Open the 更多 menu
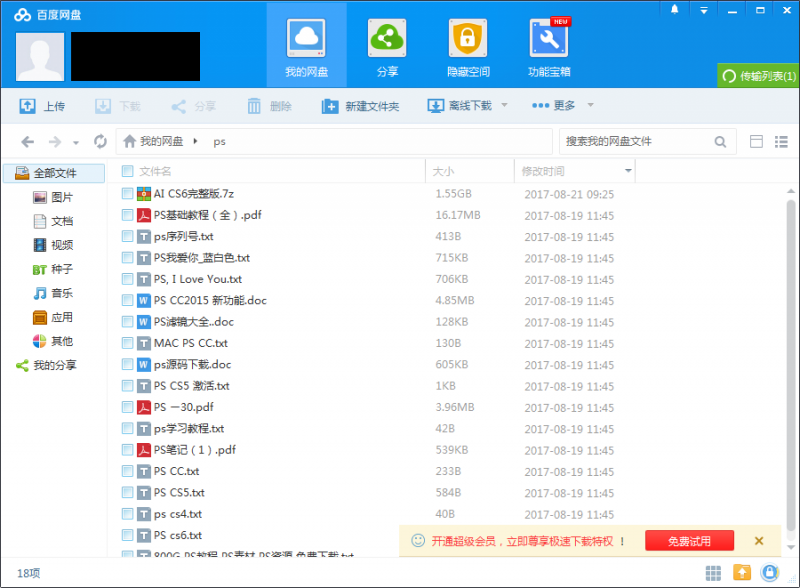This screenshot has width=800, height=588. pos(554,106)
